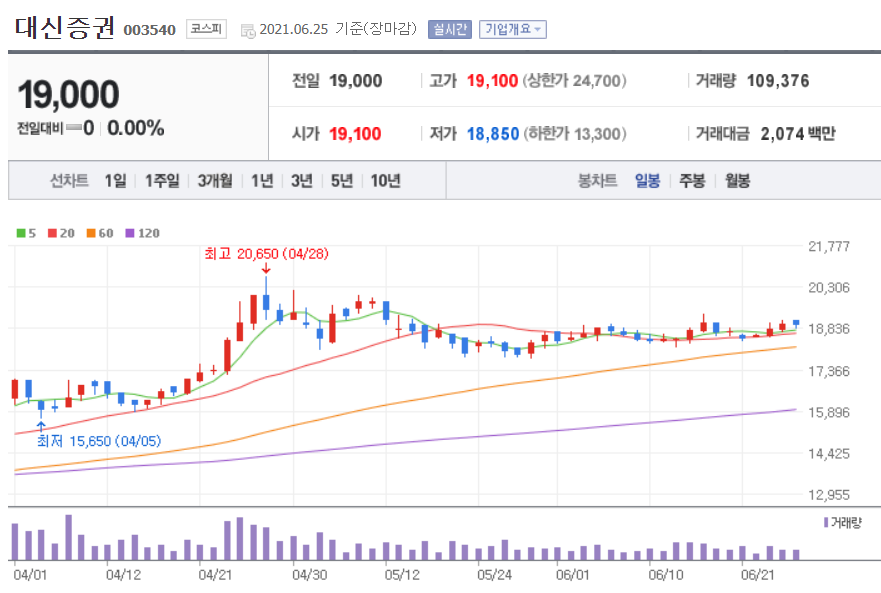
Task: Click the red down arrow marking the high
Action: click(x=266, y=268)
